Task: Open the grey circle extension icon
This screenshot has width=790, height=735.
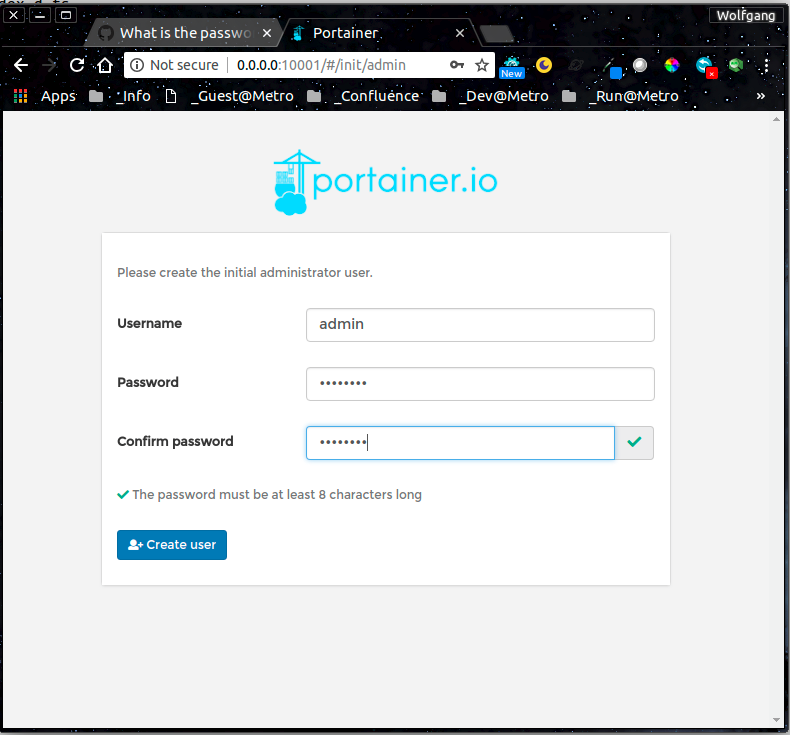Action: coord(640,65)
